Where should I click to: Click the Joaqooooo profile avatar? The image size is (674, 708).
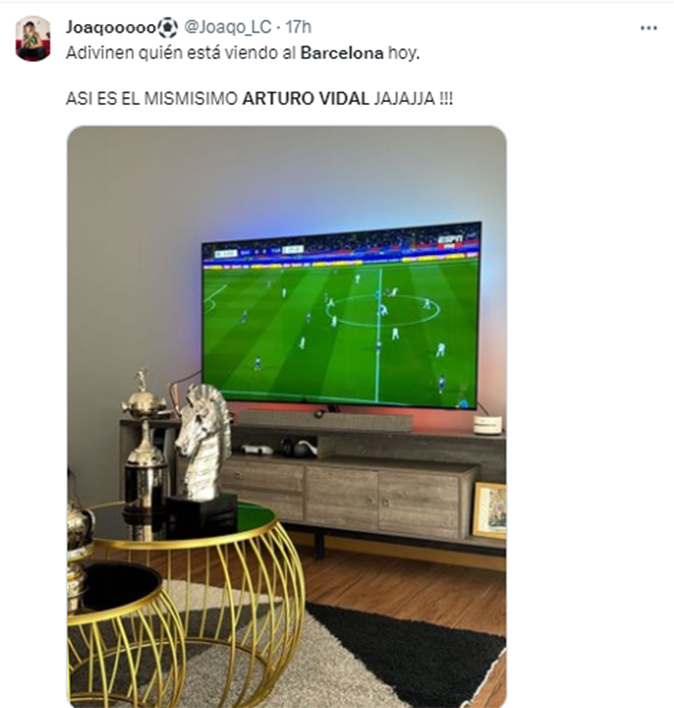point(33,39)
